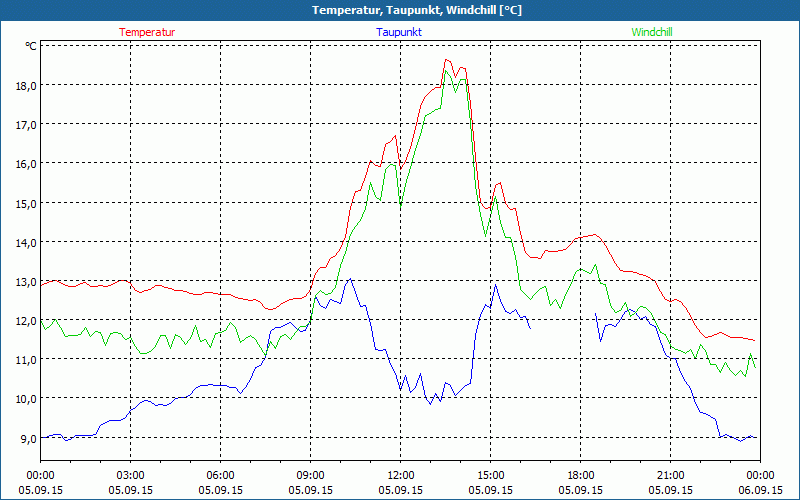
Task: Select the blue 'Taupunkt' legend label
Action: (x=399, y=32)
